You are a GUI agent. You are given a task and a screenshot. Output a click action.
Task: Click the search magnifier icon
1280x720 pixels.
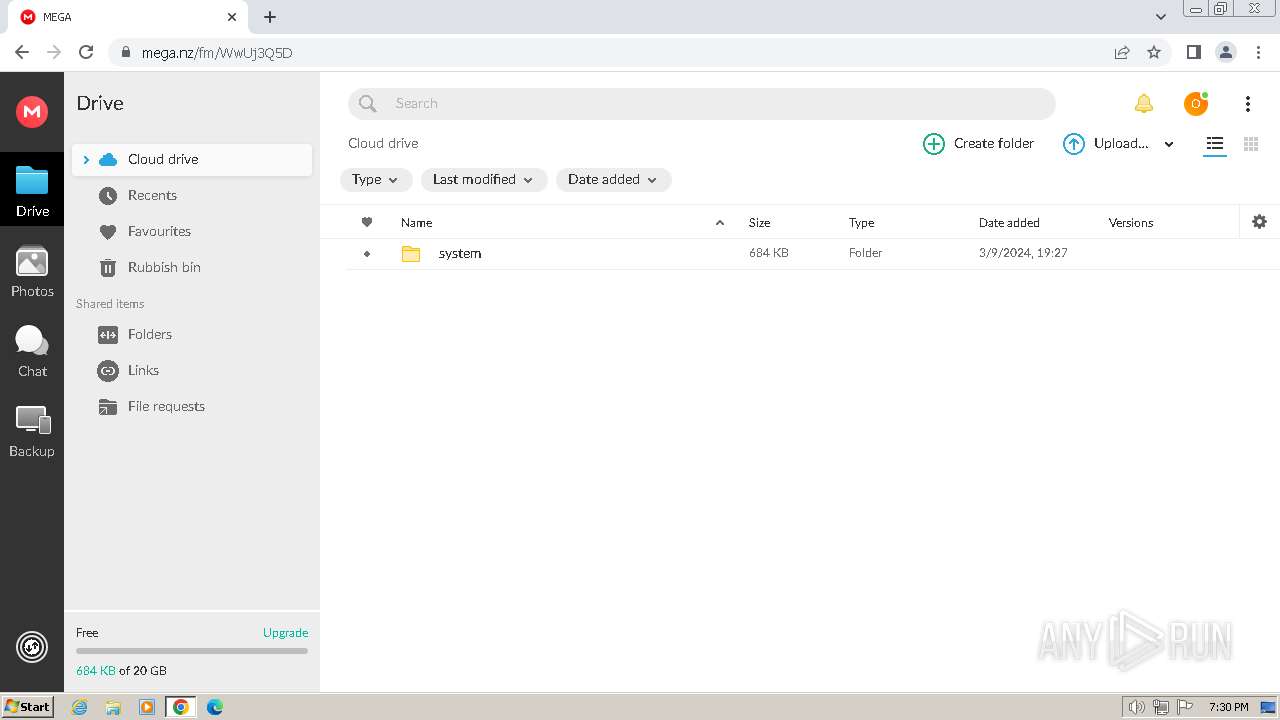(x=367, y=103)
